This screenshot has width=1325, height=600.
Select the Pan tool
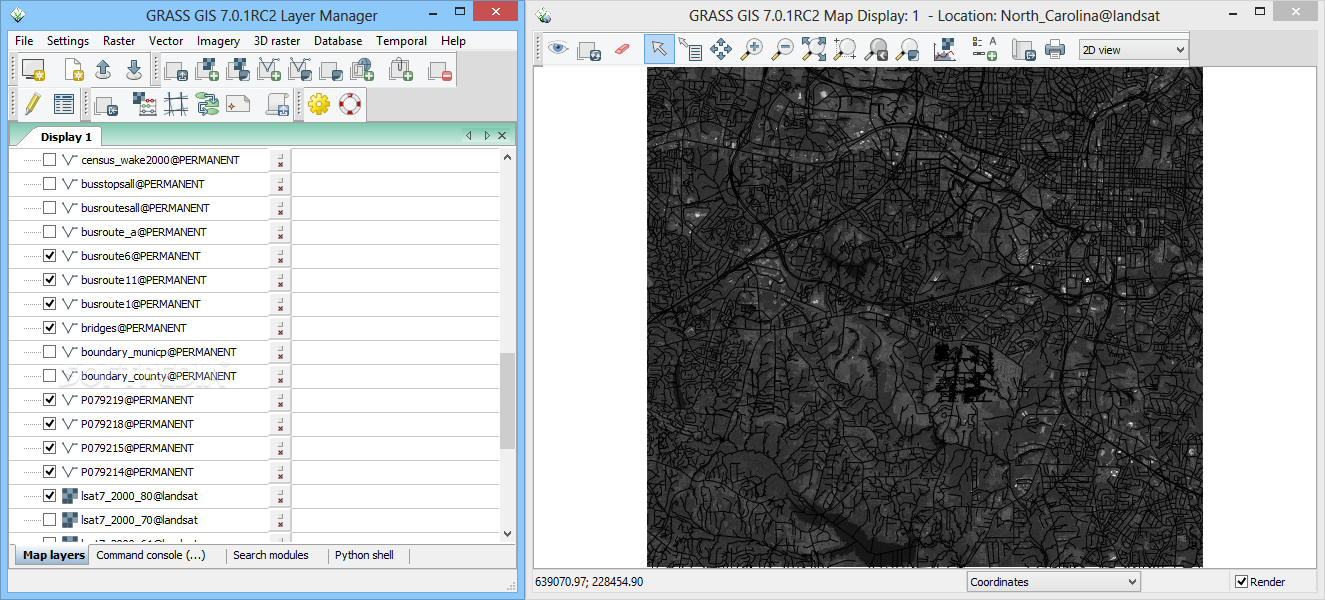coord(721,48)
